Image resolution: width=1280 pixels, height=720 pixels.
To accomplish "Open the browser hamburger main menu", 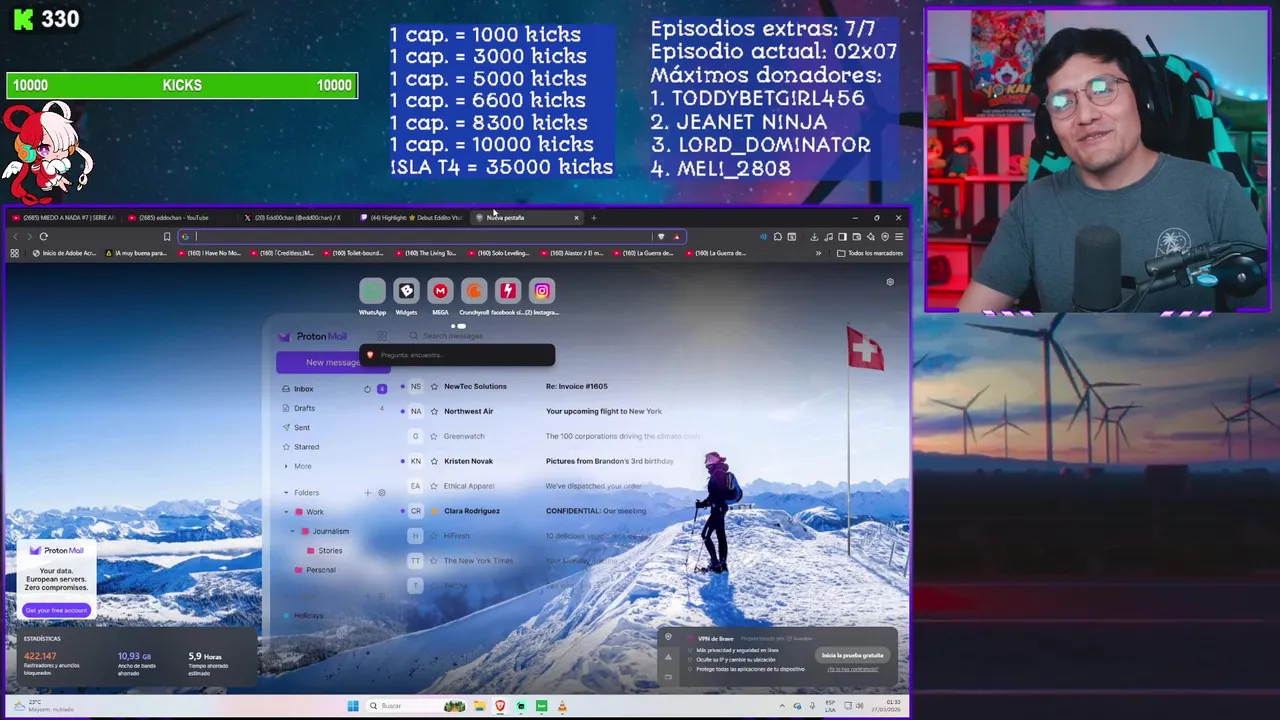I will click(x=899, y=237).
